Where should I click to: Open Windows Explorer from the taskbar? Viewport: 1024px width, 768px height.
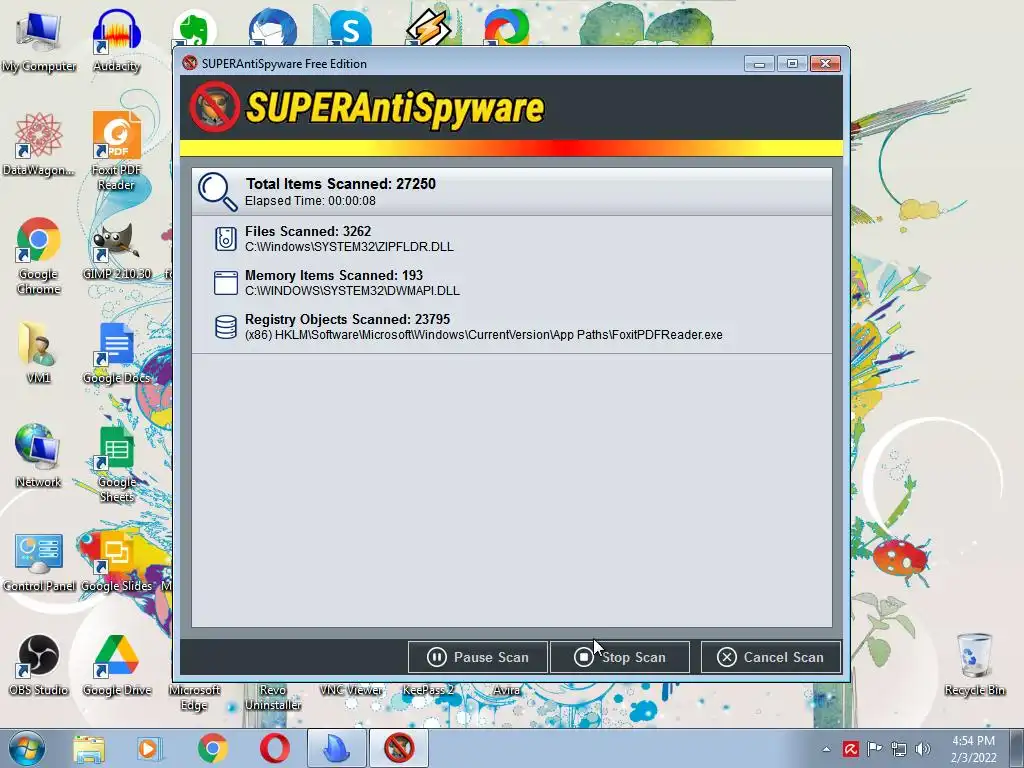(x=88, y=748)
